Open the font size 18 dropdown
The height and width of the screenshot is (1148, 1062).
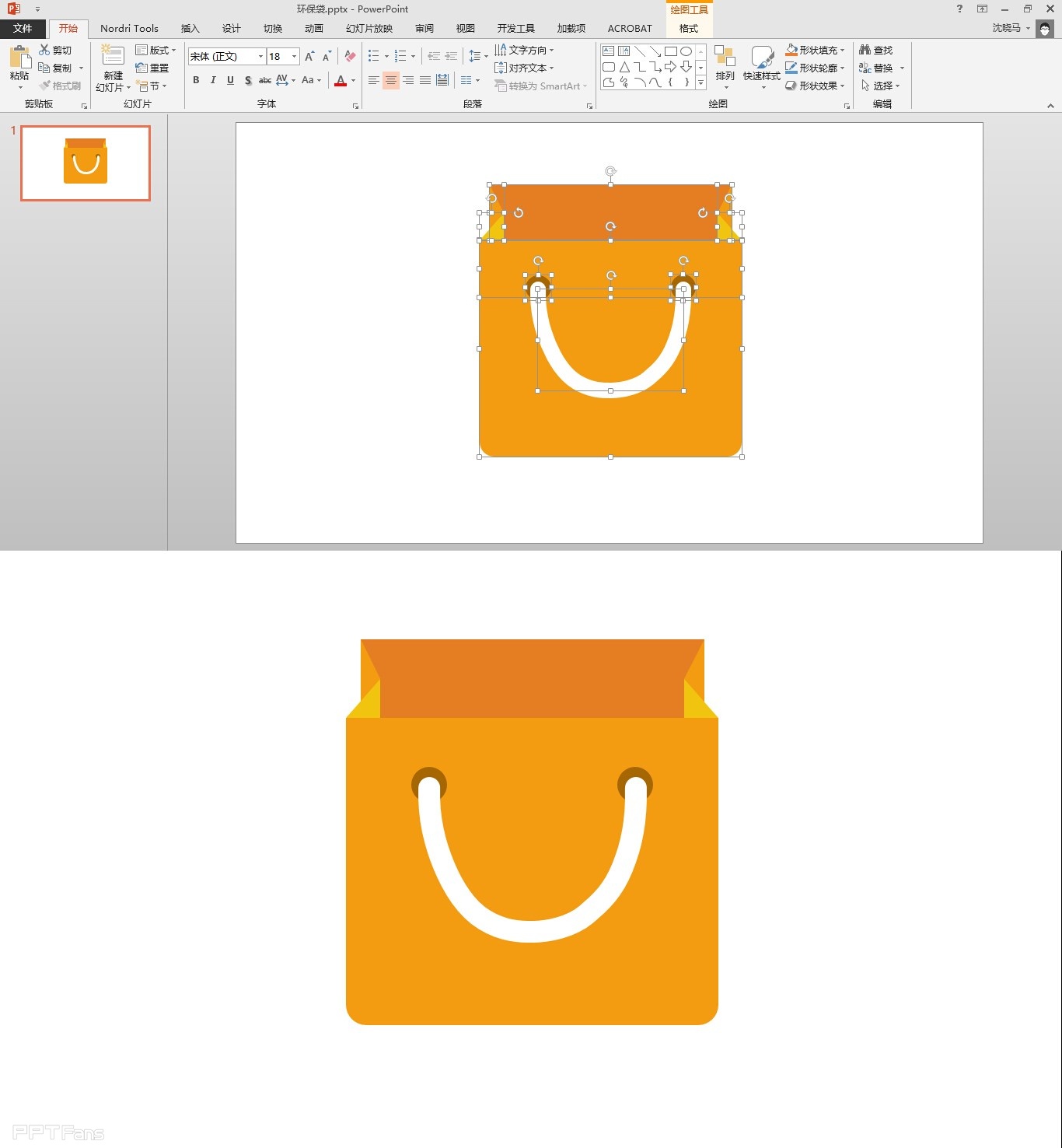[294, 56]
